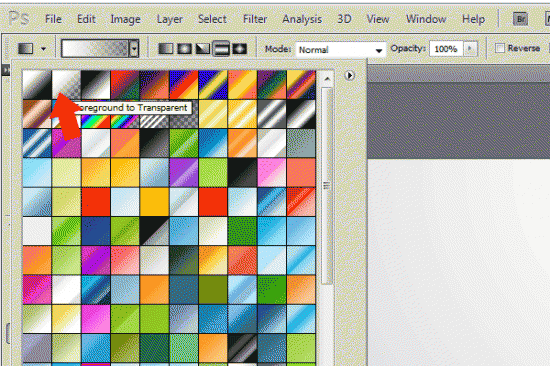Screen dimensions: 550x366
Task: Launch Bridge with the Br icon
Action: click(x=520, y=19)
